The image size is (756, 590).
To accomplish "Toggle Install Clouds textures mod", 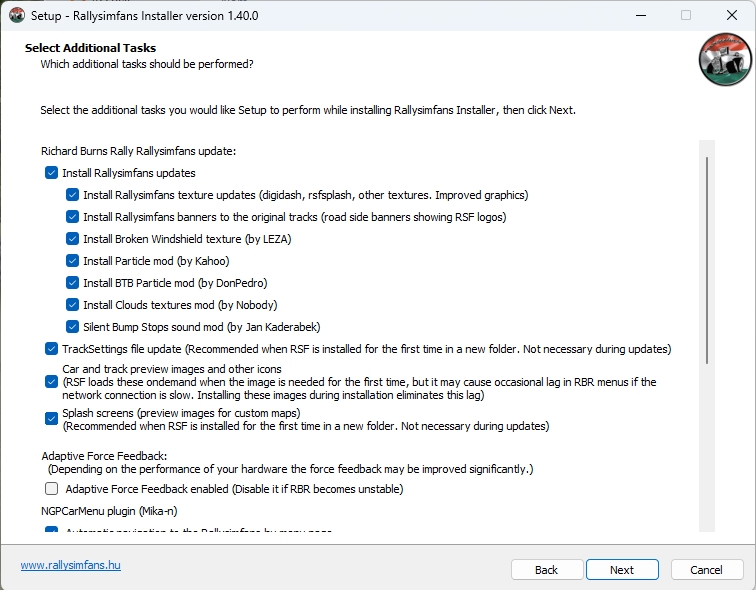I will [73, 305].
